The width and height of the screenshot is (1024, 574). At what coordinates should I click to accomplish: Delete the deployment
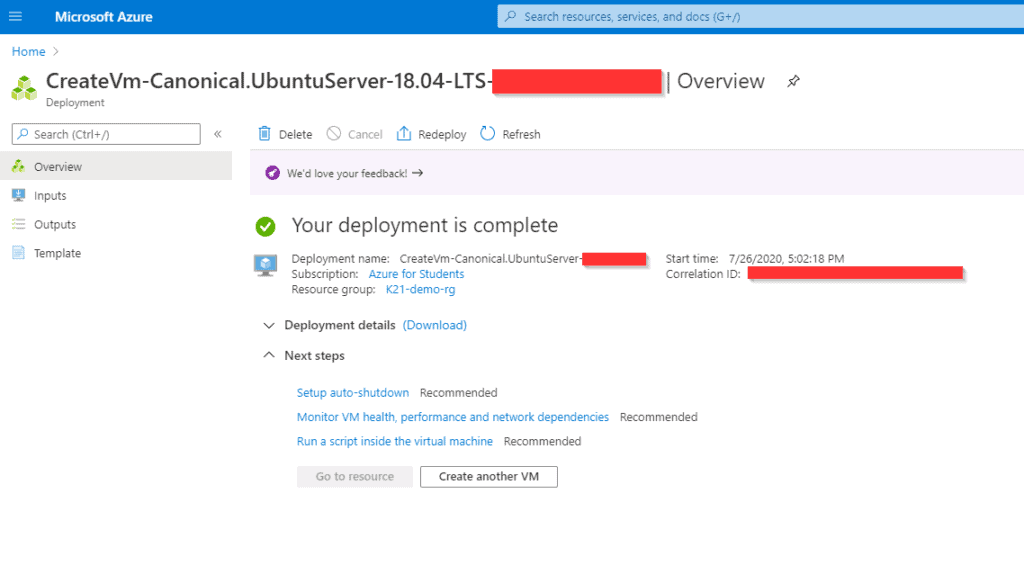[x=285, y=134]
